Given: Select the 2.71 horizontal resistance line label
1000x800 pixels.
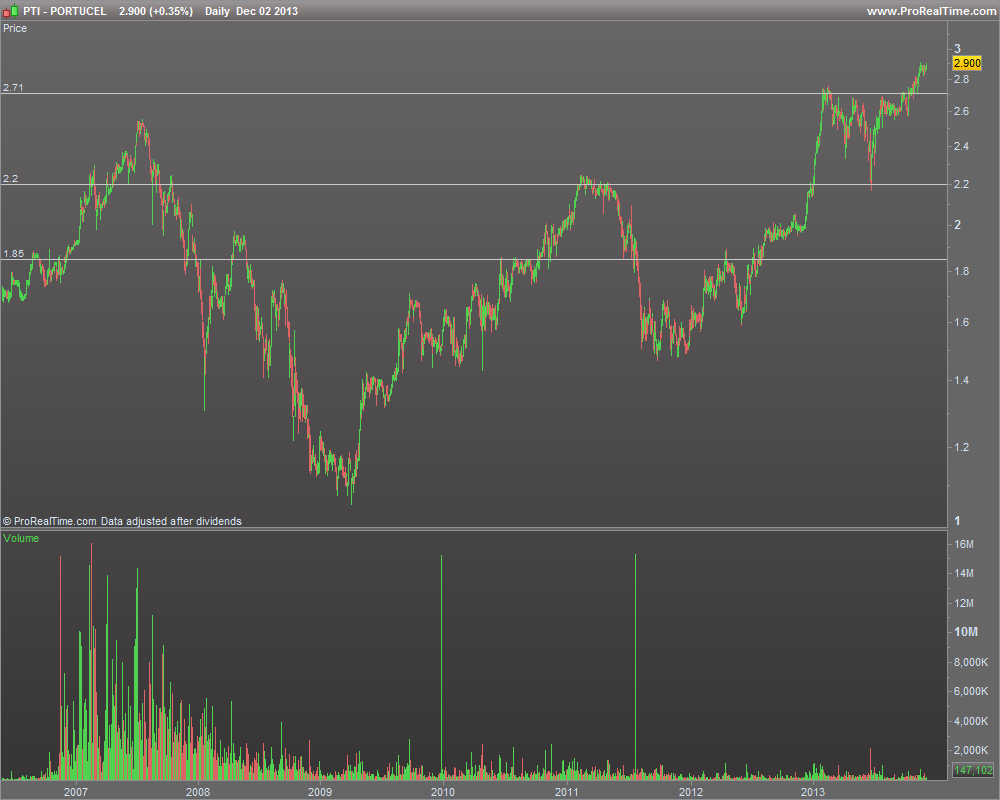Looking at the screenshot, I should click(x=13, y=87).
